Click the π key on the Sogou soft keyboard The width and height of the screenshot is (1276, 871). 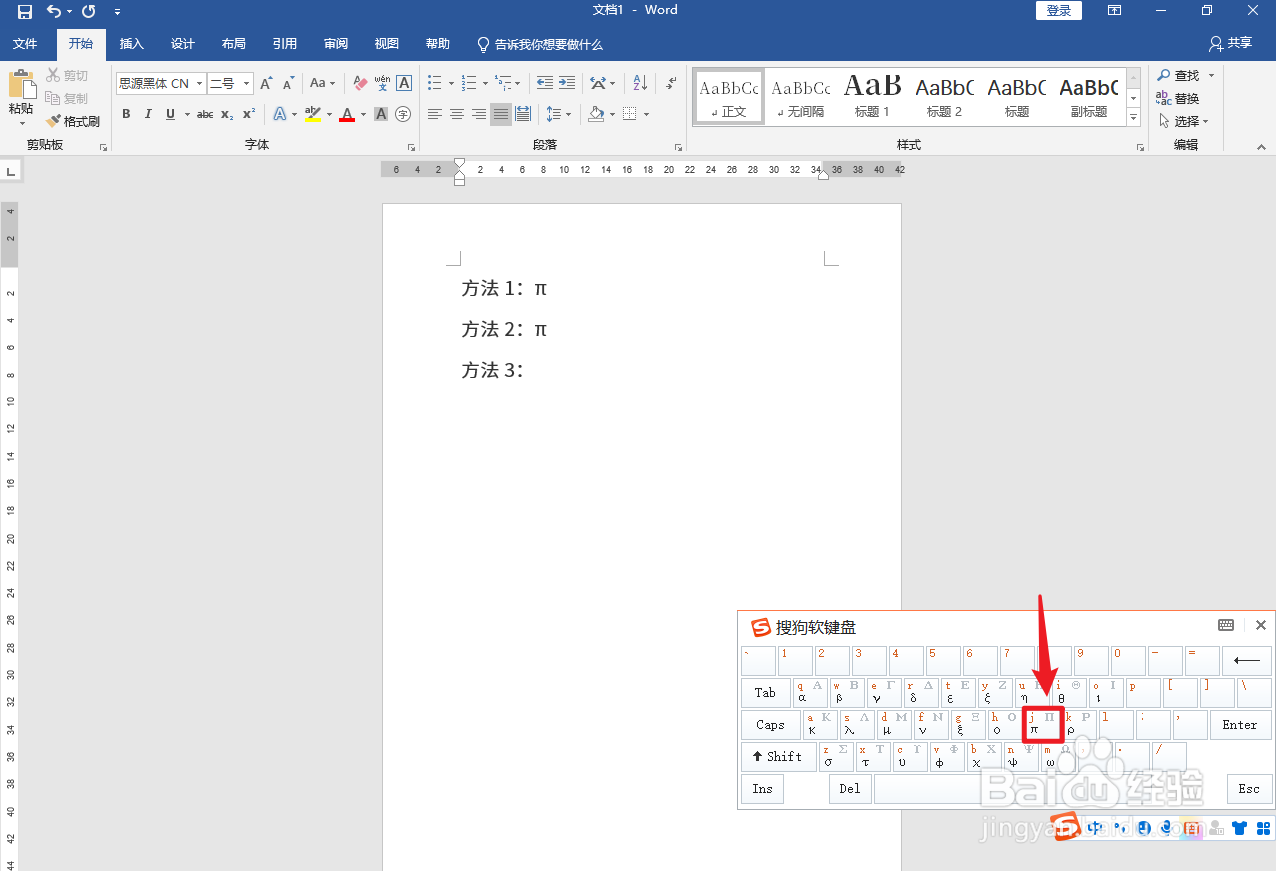pyautogui.click(x=1041, y=724)
